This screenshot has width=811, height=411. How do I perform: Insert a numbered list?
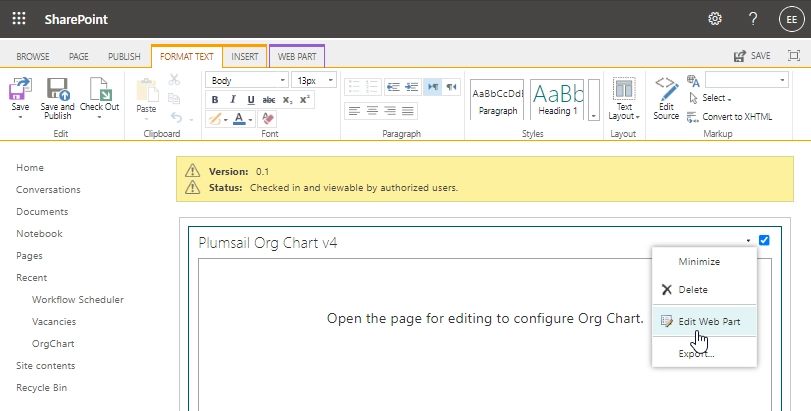pyautogui.click(x=371, y=87)
